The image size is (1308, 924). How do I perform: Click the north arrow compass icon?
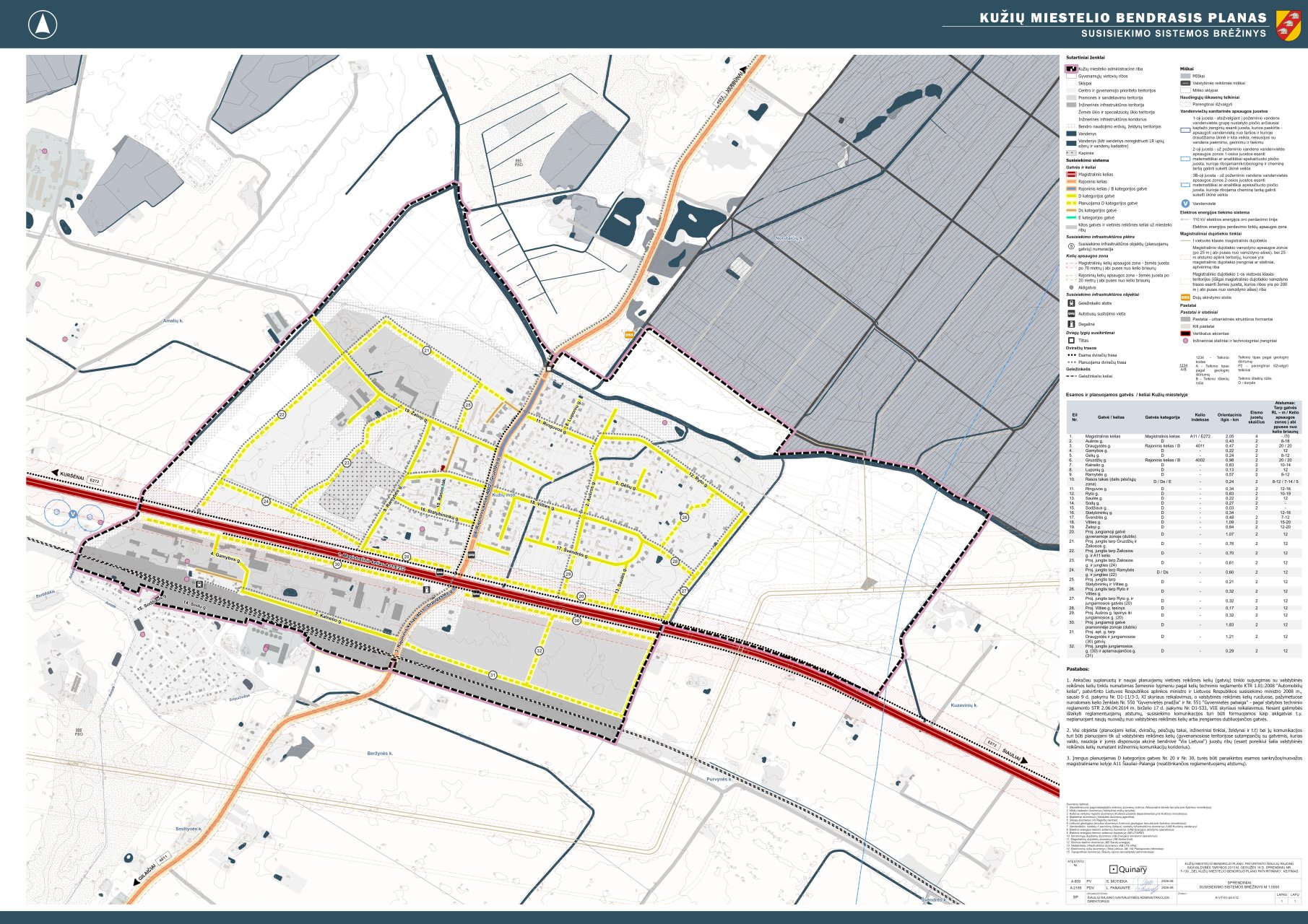click(43, 25)
